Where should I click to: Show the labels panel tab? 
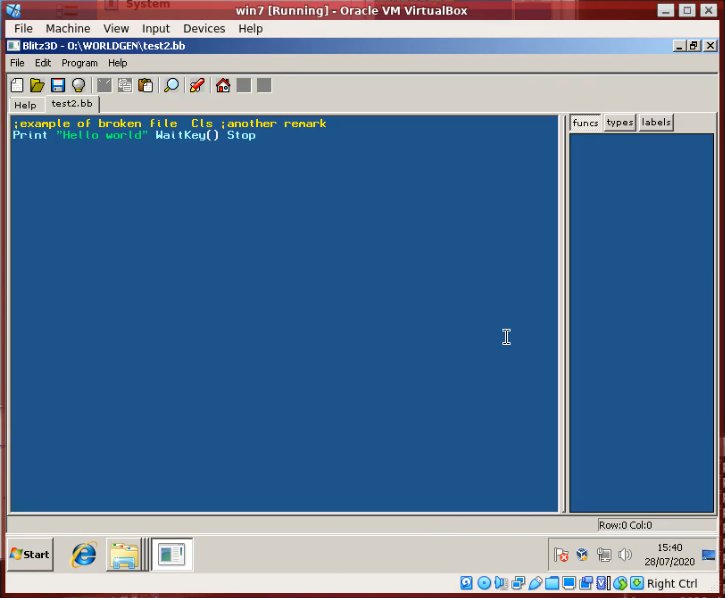click(656, 123)
